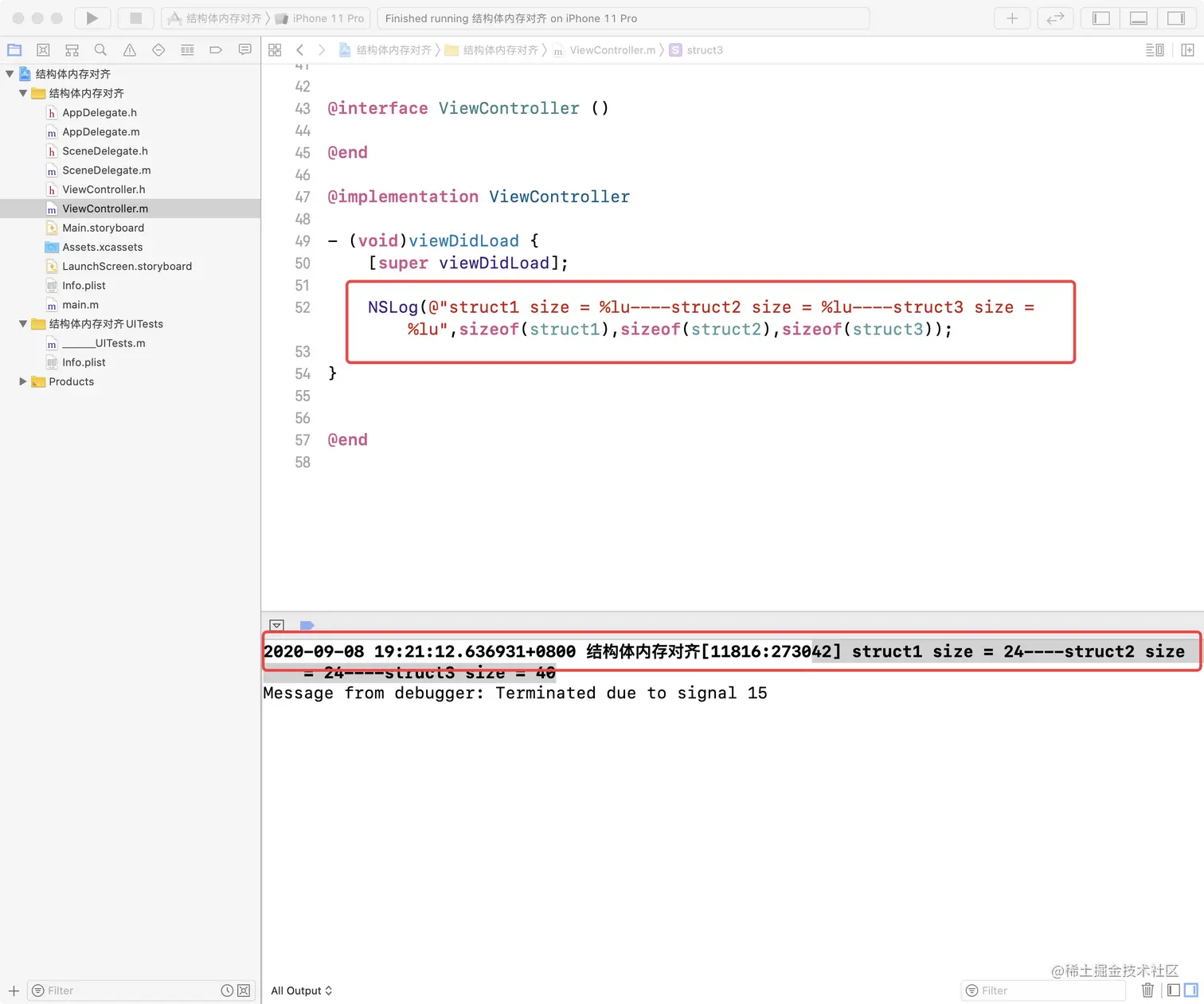Click the 'viewDidLoad' method name on line 49

463,240
